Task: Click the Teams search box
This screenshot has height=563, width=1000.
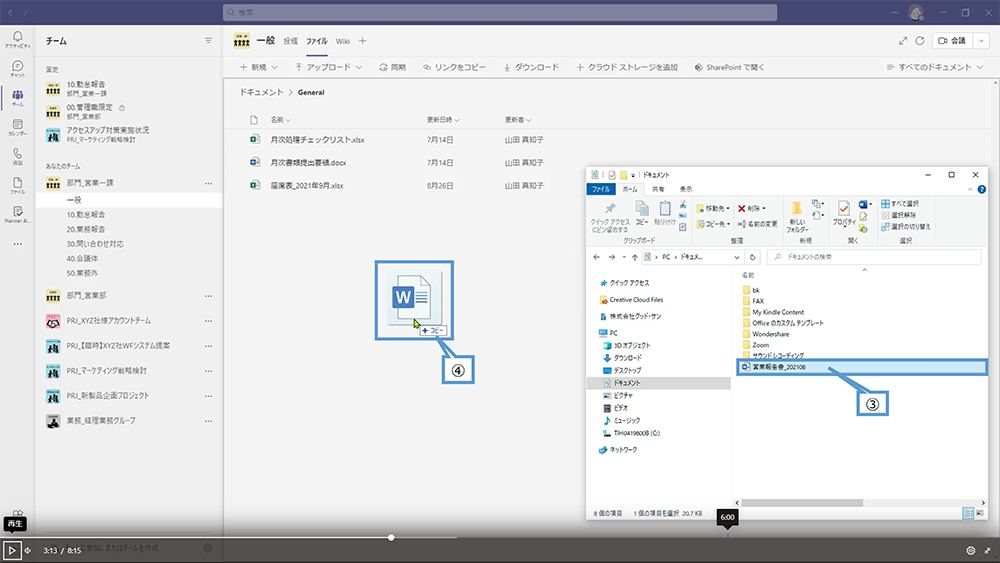Action: coord(500,12)
